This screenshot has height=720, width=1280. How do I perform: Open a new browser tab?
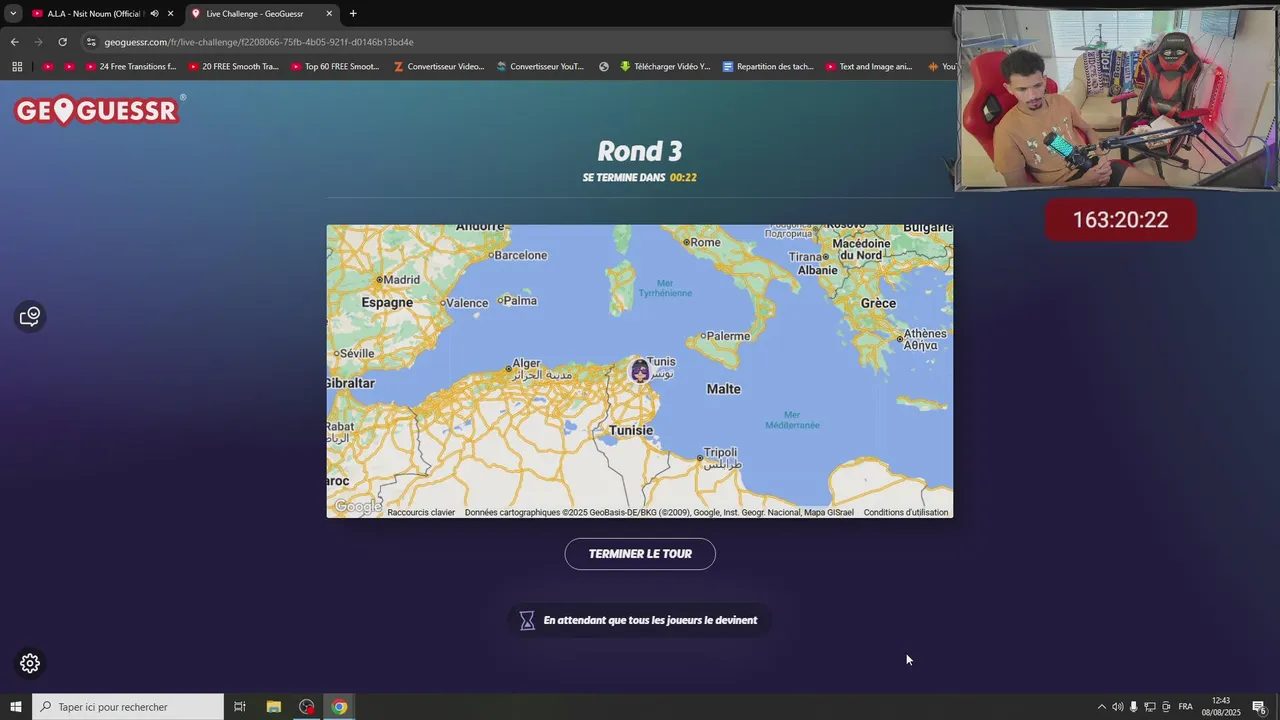(x=353, y=14)
